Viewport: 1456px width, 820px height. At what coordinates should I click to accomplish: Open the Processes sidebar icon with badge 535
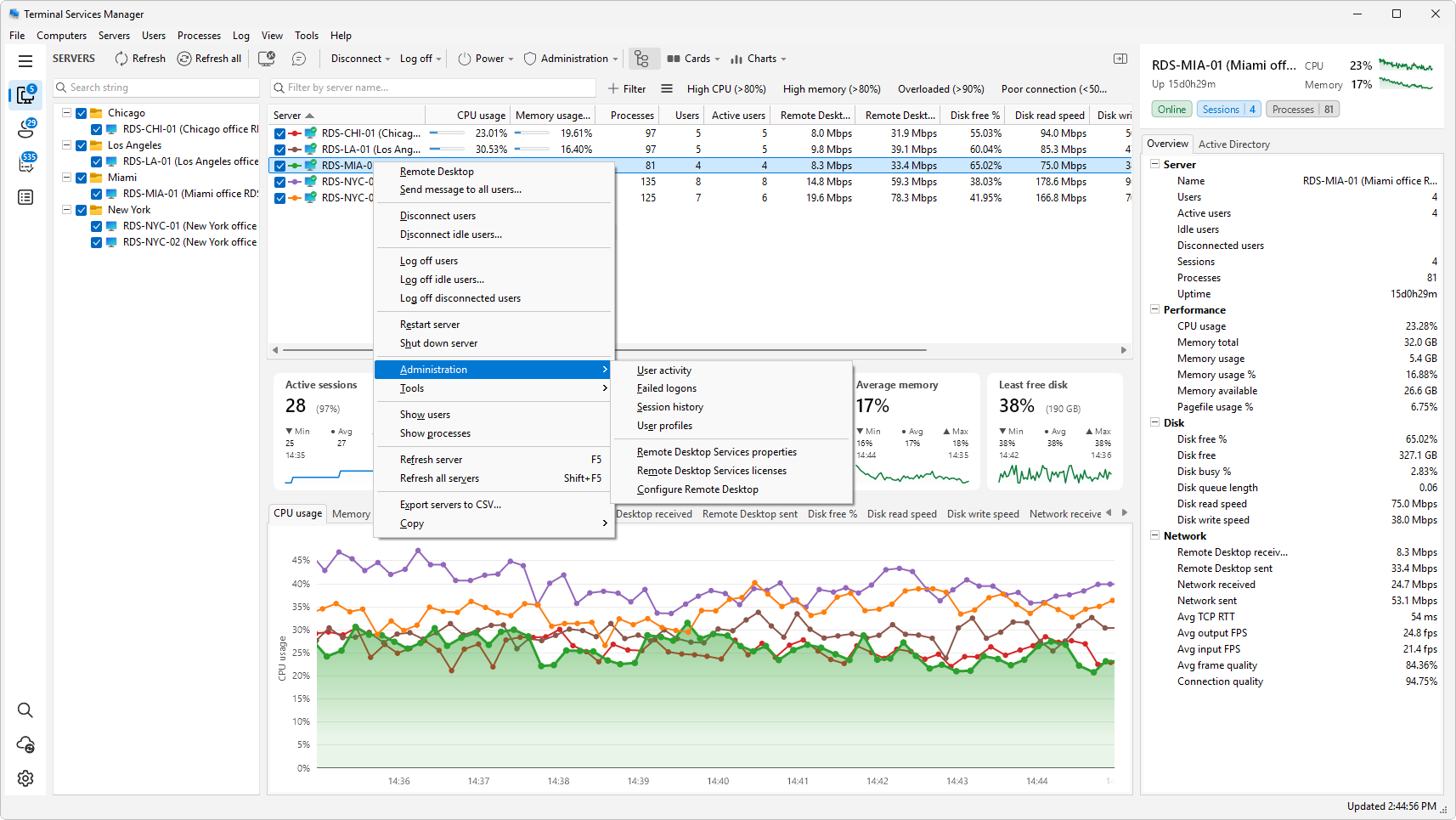click(x=25, y=163)
